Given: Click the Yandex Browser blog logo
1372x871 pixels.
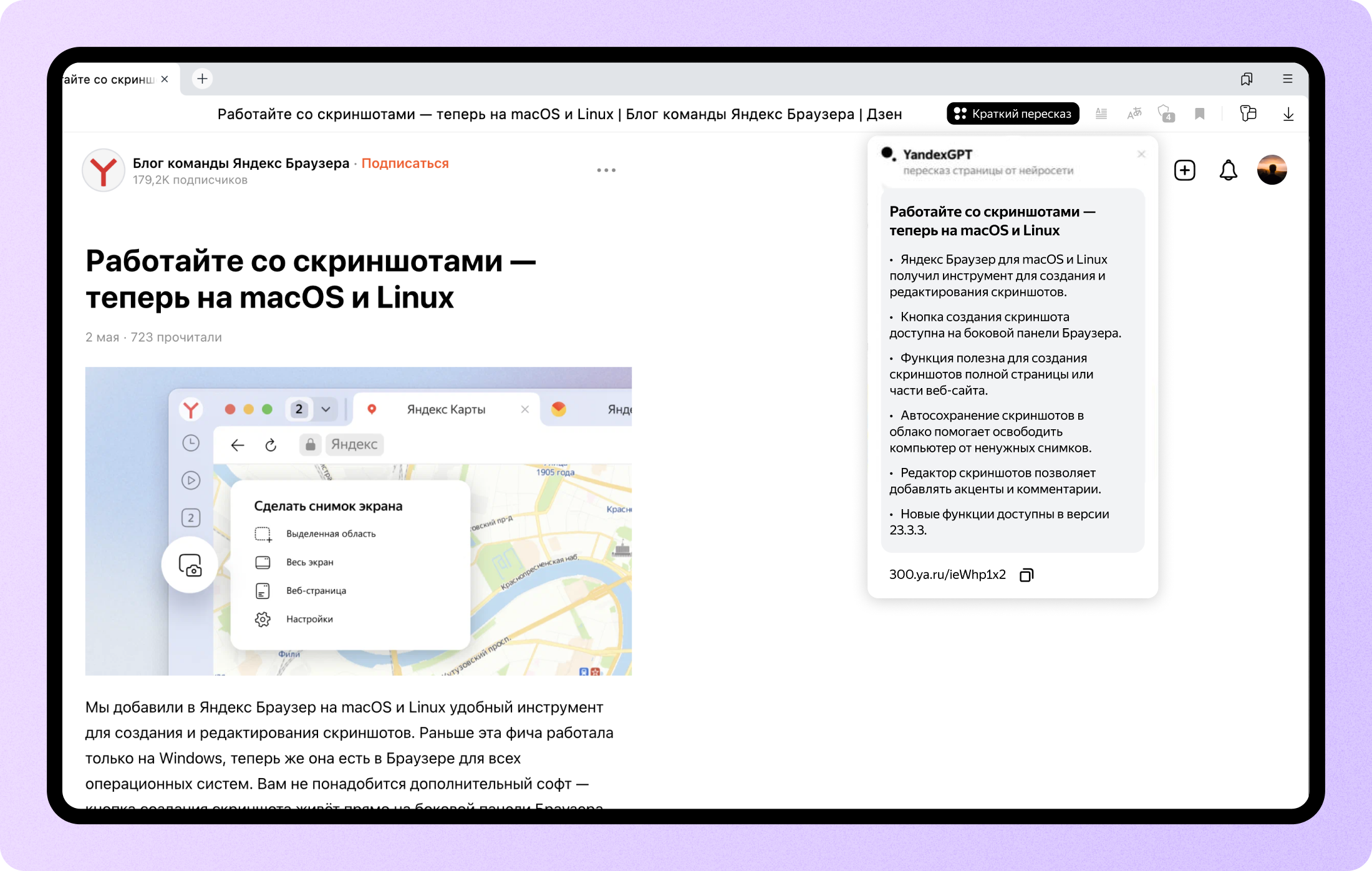Looking at the screenshot, I should pos(104,170).
